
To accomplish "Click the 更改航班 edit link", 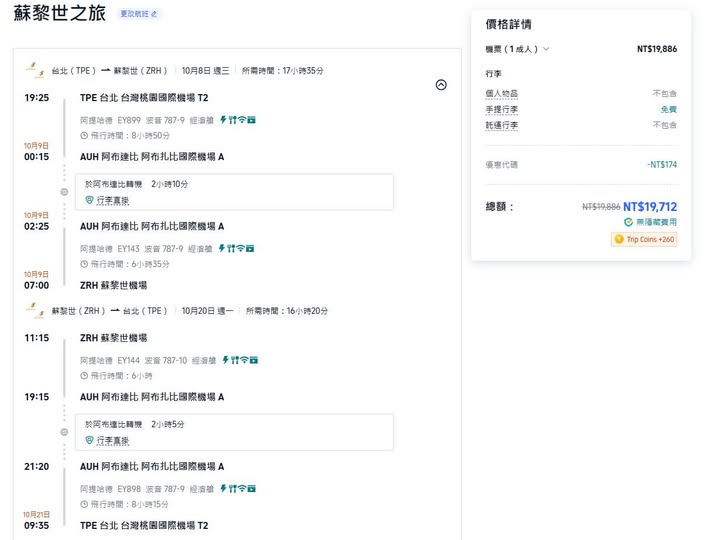I will (139, 15).
